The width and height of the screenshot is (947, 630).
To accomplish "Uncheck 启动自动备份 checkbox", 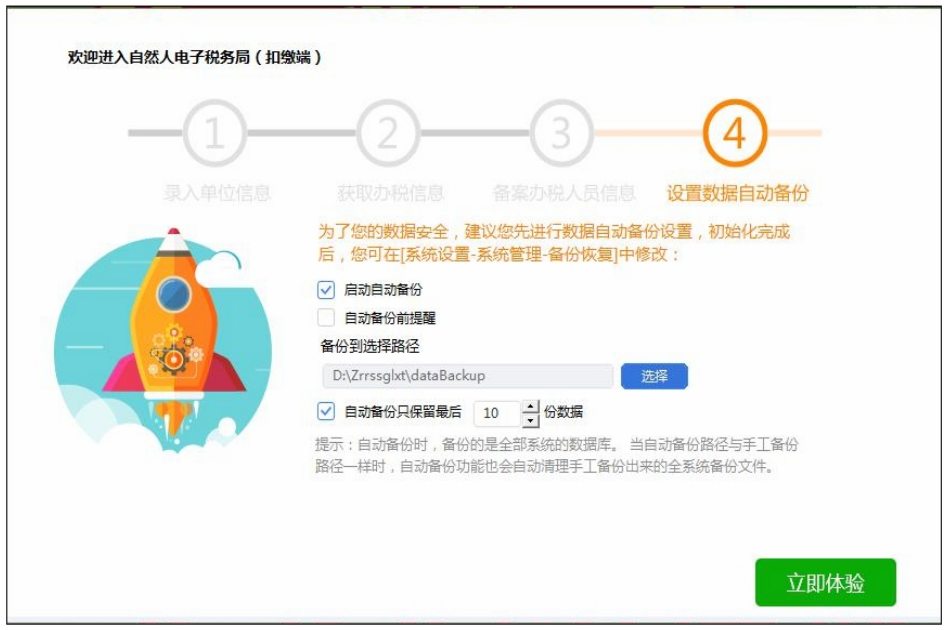I will pos(326,290).
